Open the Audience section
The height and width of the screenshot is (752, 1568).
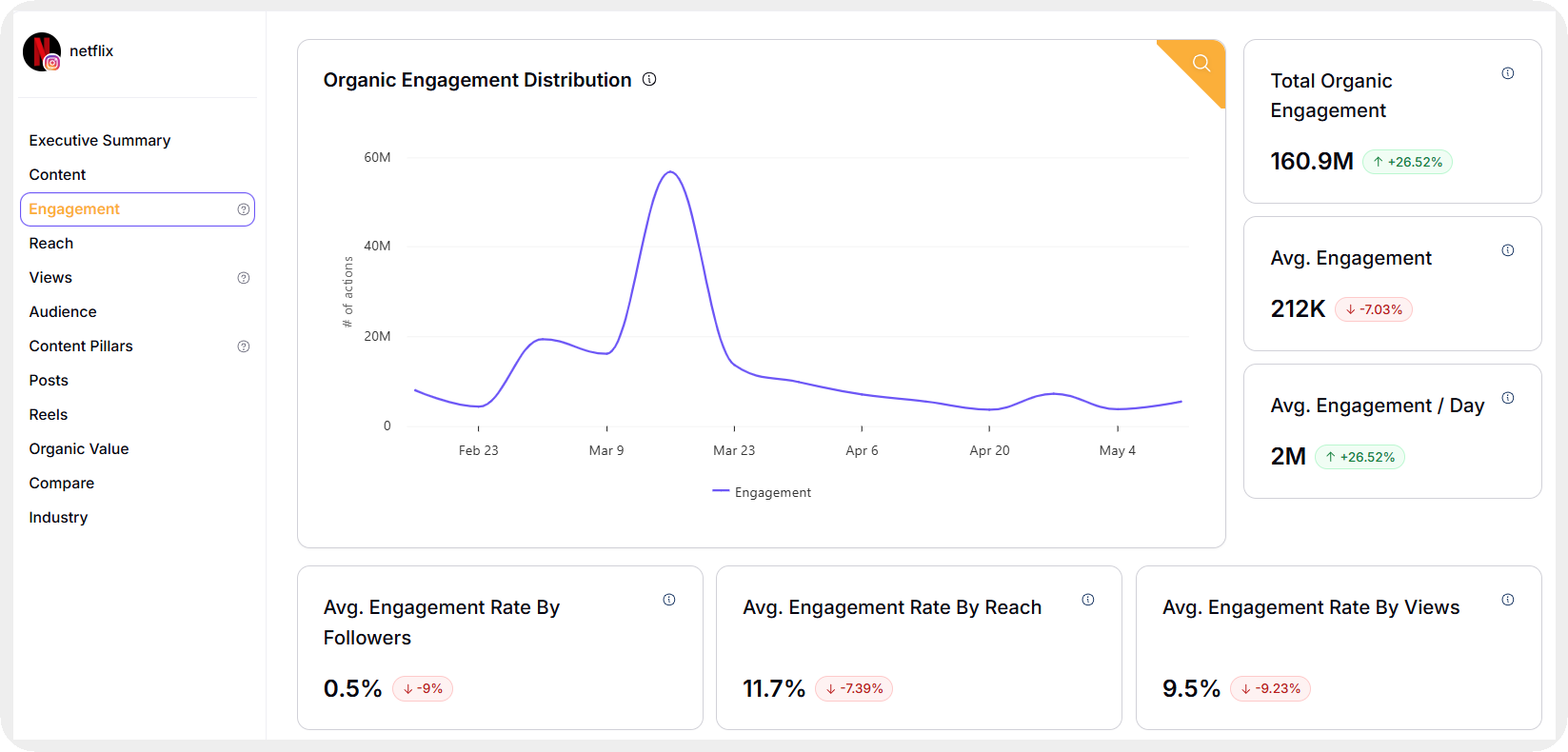[x=63, y=312]
